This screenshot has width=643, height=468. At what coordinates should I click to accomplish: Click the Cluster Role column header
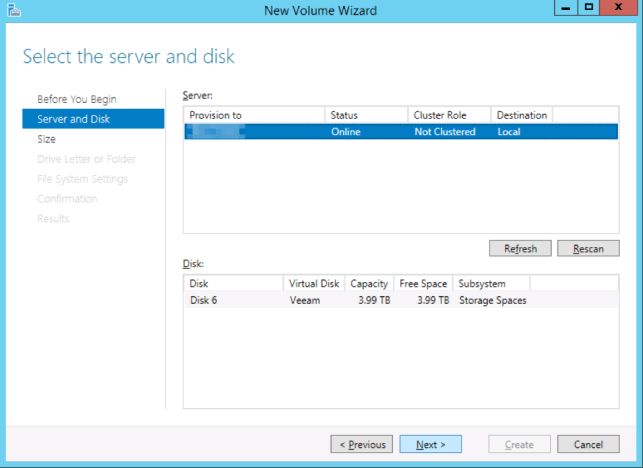449,115
